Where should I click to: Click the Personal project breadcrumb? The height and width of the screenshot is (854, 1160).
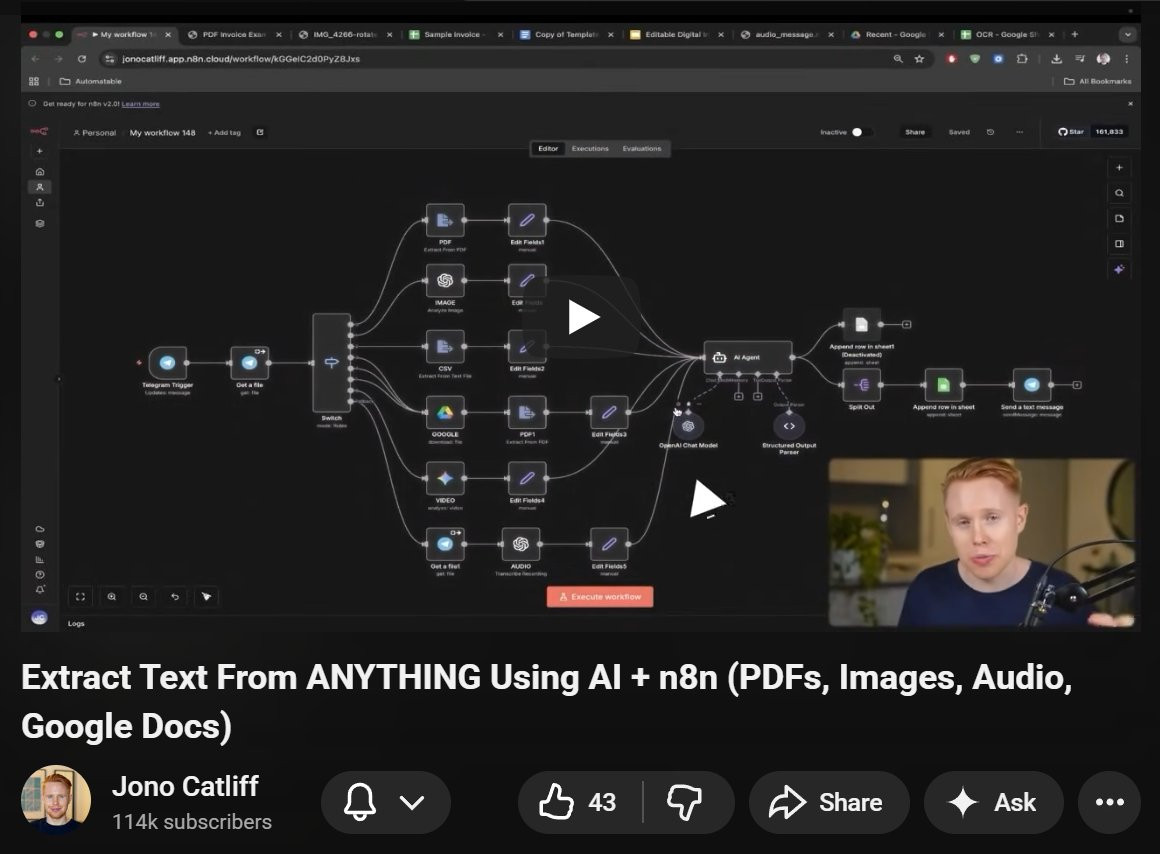click(x=95, y=132)
